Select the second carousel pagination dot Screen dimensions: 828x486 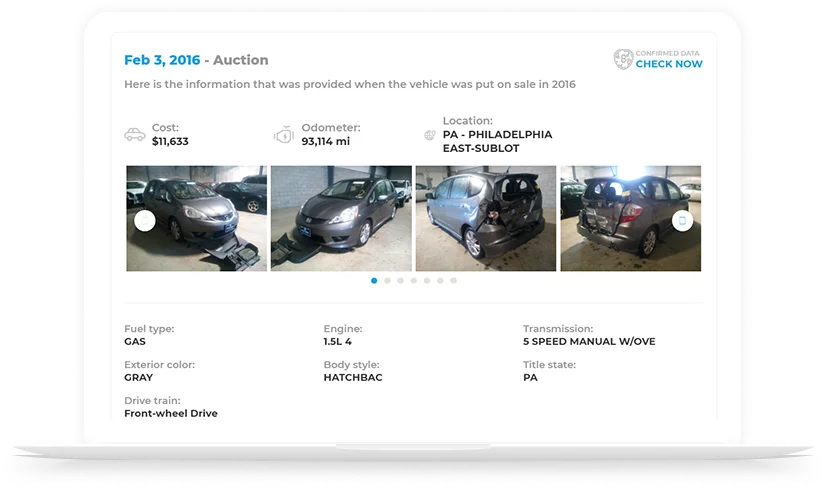click(x=387, y=281)
